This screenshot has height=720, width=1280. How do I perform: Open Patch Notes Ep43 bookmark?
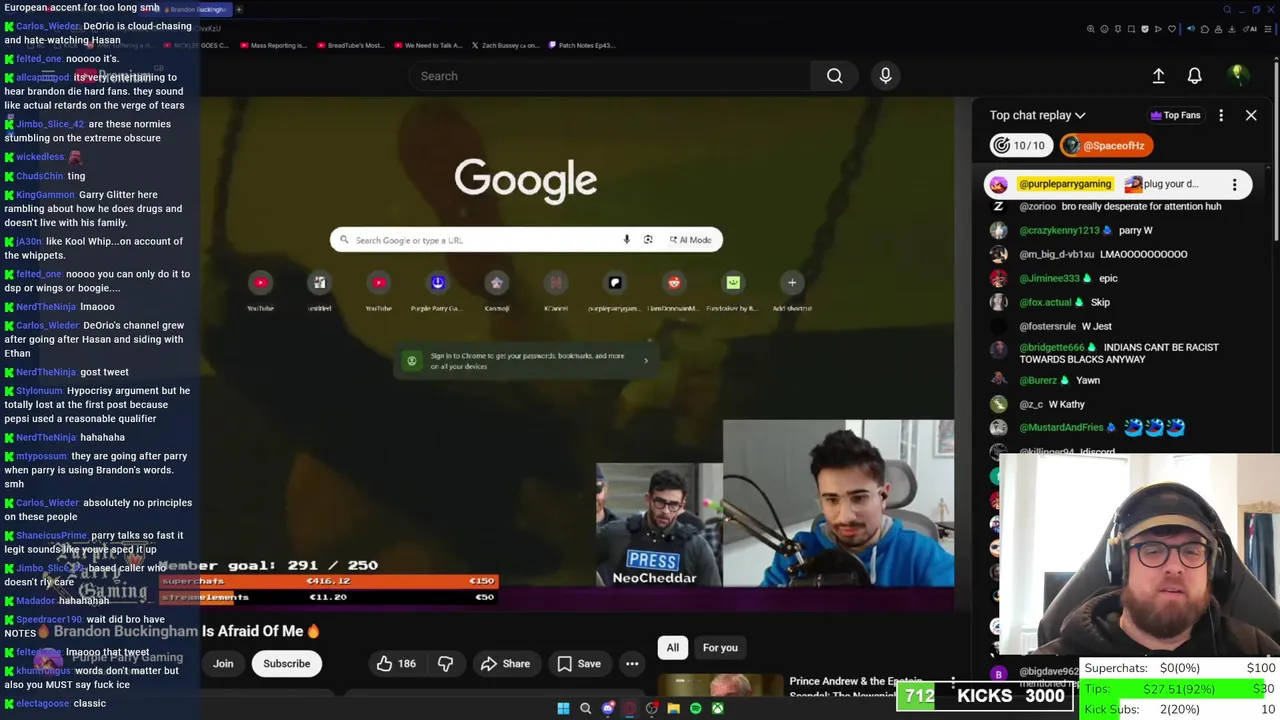coord(581,45)
